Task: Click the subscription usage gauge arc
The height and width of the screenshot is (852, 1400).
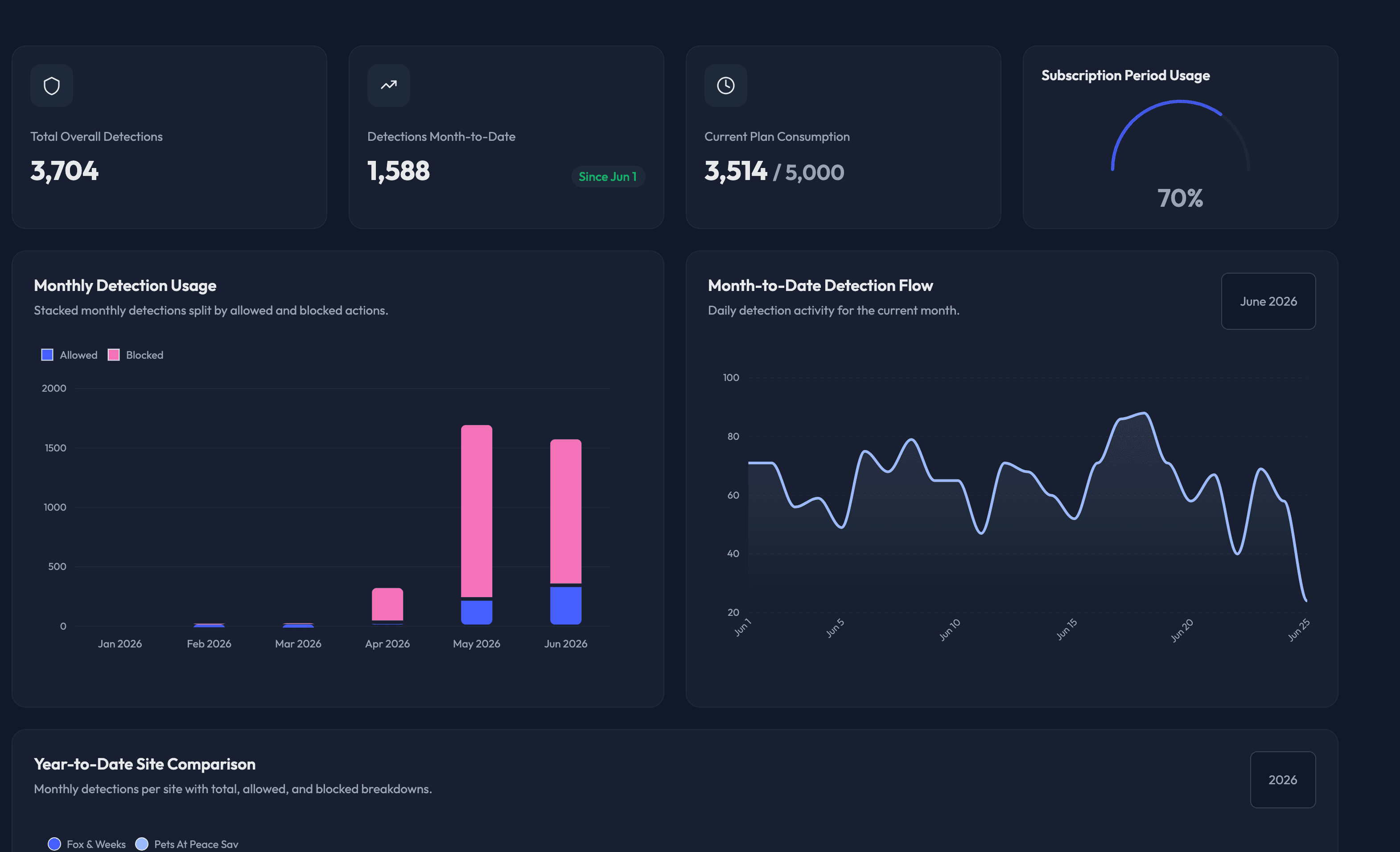Action: [1180, 135]
